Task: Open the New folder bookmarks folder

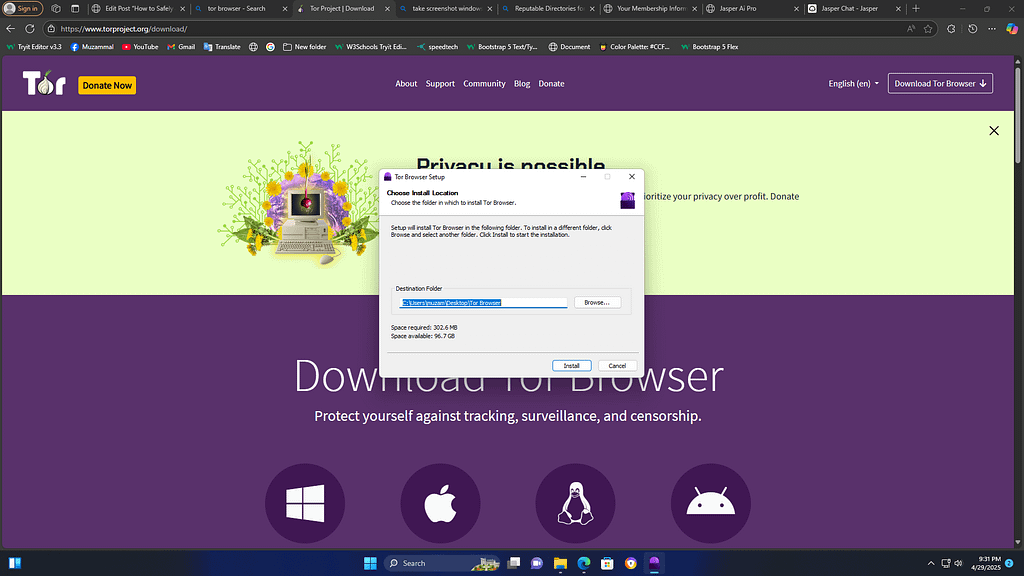Action: click(304, 47)
